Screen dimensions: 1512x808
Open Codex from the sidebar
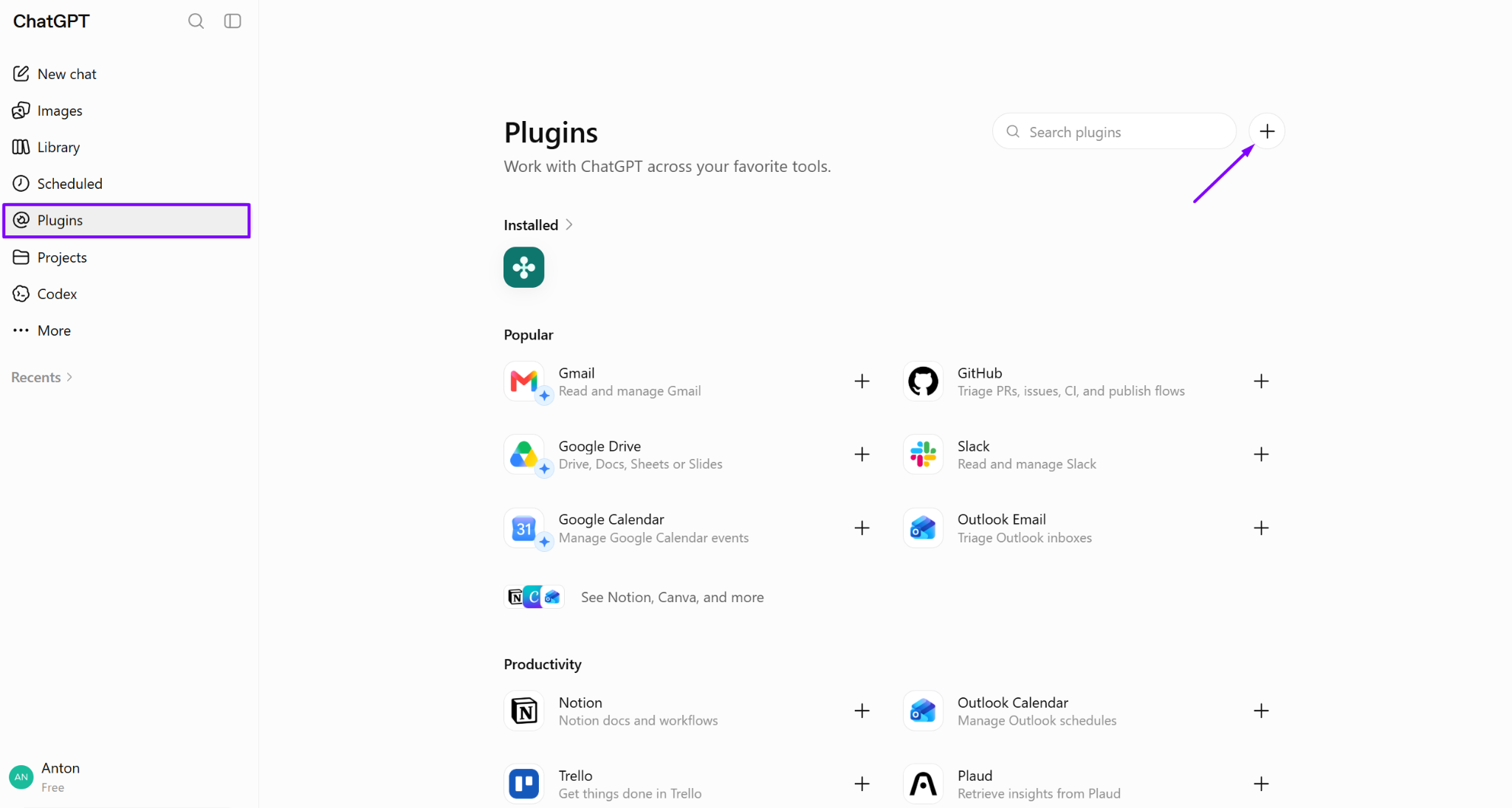127,294
